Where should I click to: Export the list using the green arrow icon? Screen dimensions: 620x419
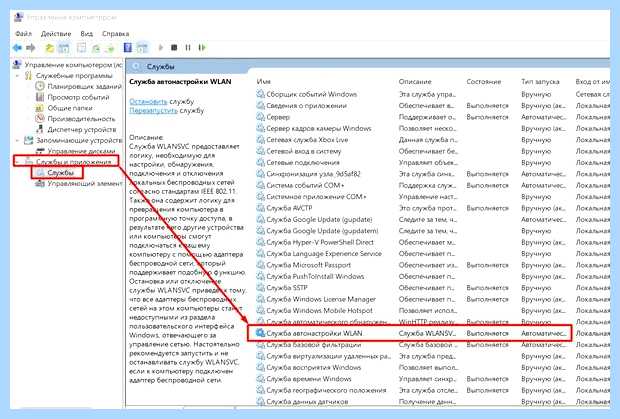(x=110, y=48)
